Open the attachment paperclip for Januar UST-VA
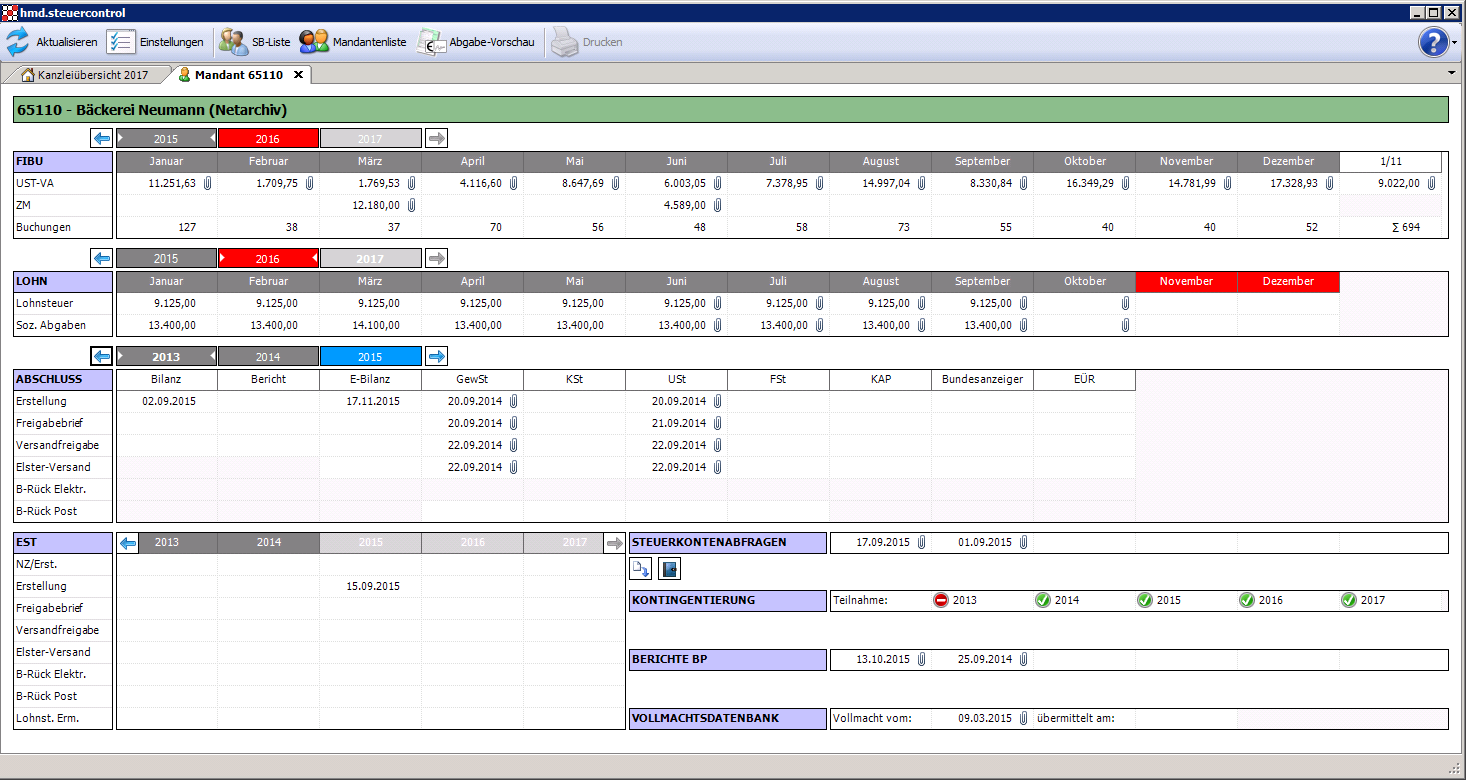The image size is (1466, 780). (x=207, y=183)
